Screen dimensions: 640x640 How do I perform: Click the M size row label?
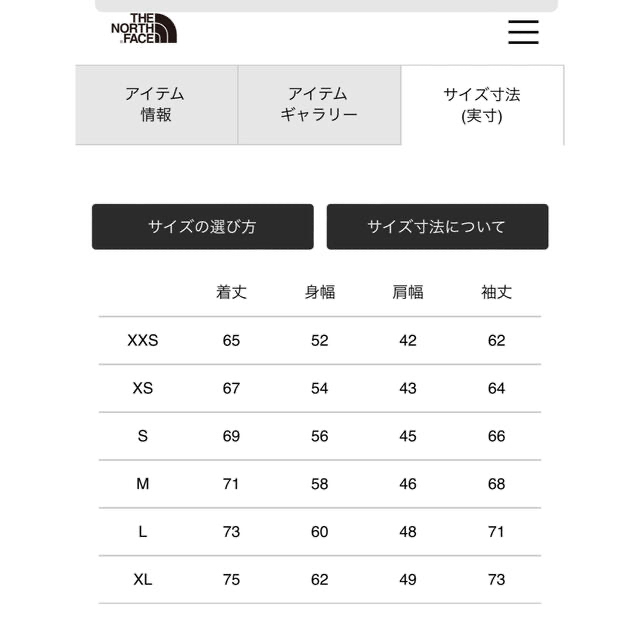(143, 484)
